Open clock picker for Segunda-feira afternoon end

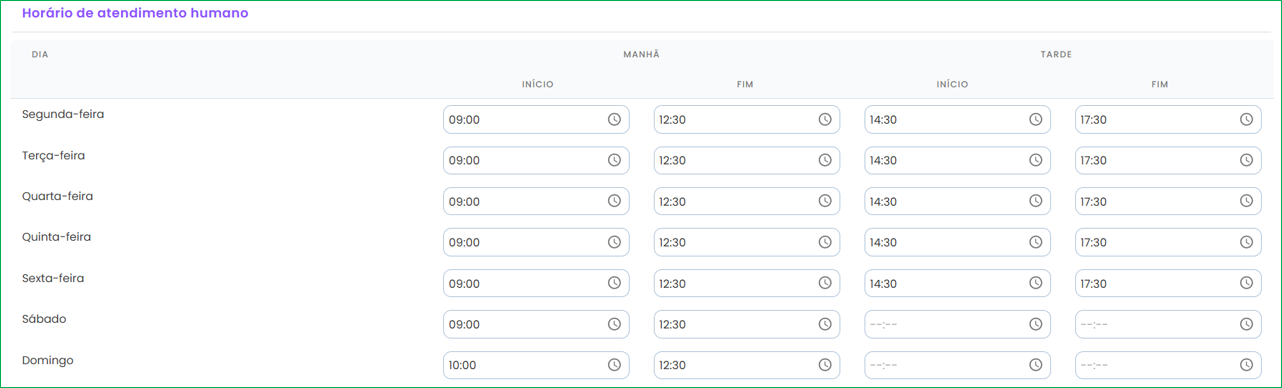pos(1247,119)
